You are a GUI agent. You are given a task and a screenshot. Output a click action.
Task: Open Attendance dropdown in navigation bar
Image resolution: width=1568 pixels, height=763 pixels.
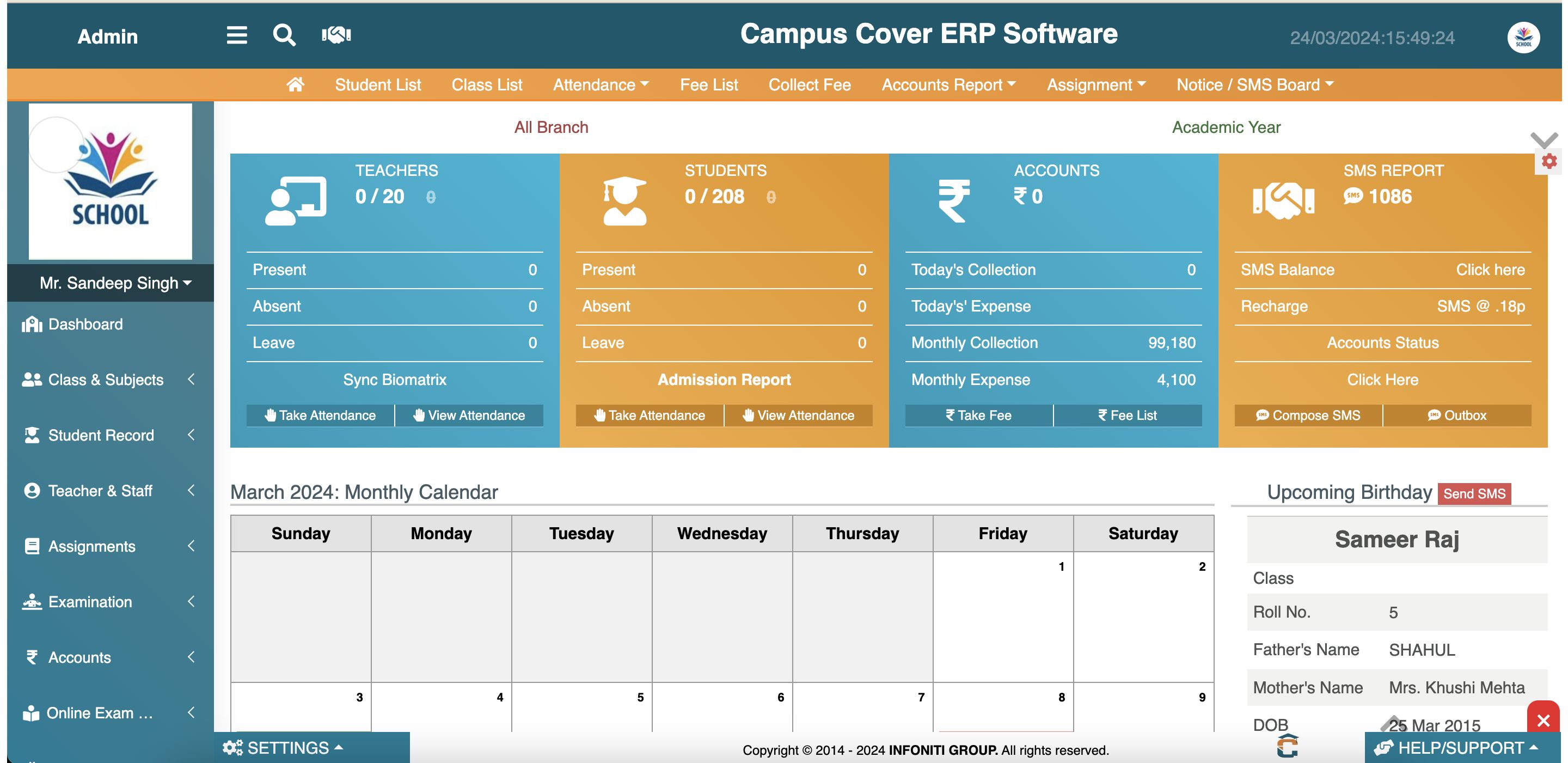[x=600, y=84]
